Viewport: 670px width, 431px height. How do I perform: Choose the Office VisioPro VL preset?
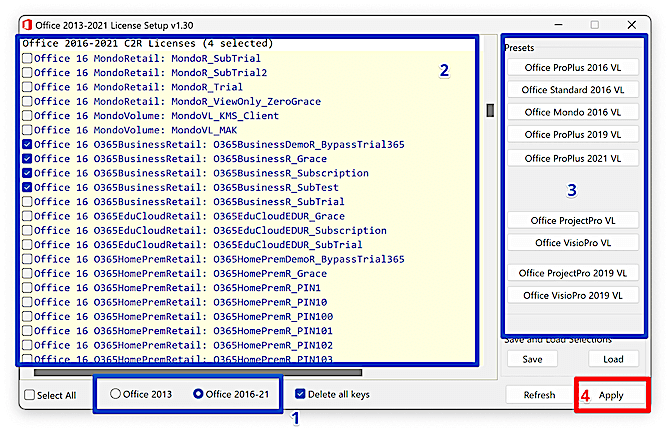573,243
